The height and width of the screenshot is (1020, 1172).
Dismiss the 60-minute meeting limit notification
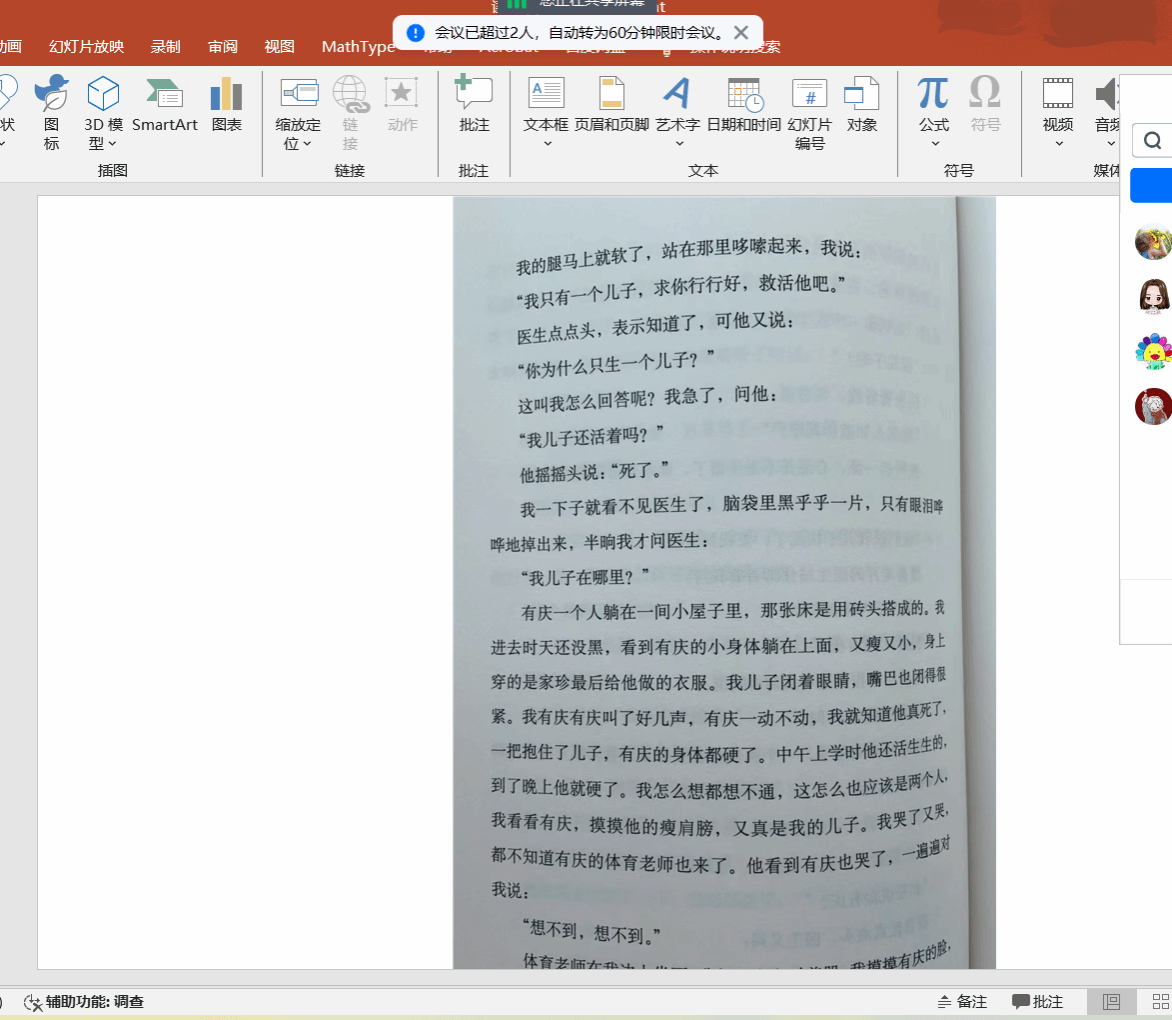[x=741, y=33]
